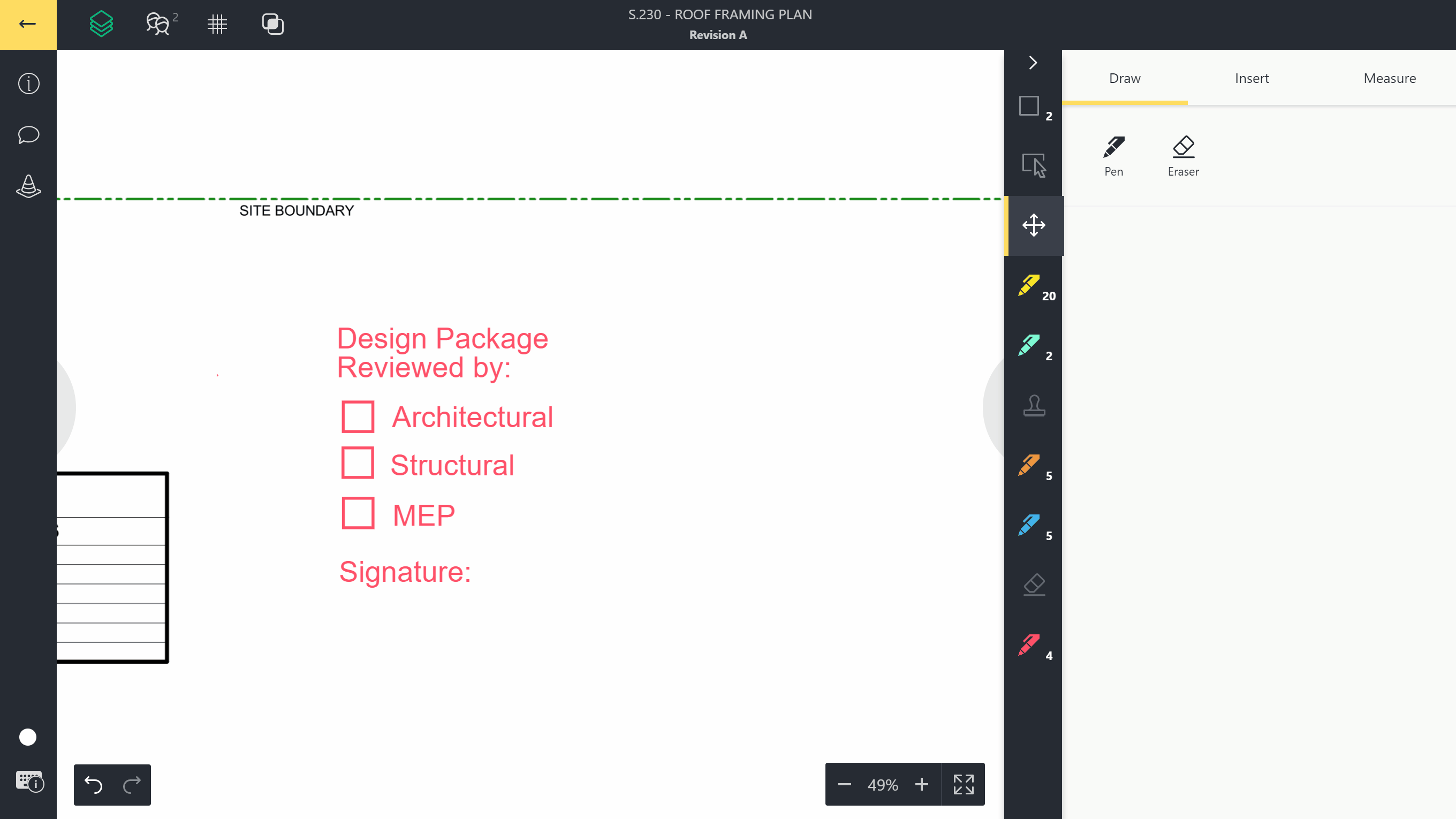Expand to full screen view
Viewport: 1456px width, 819px height.
tap(963, 785)
